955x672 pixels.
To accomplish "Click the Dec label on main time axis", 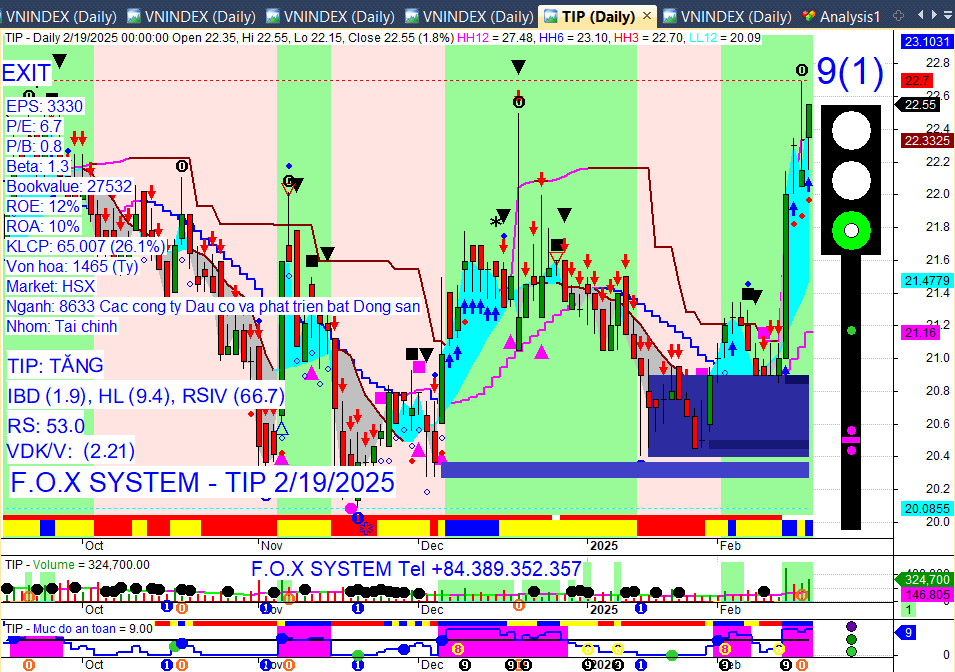I will [432, 545].
